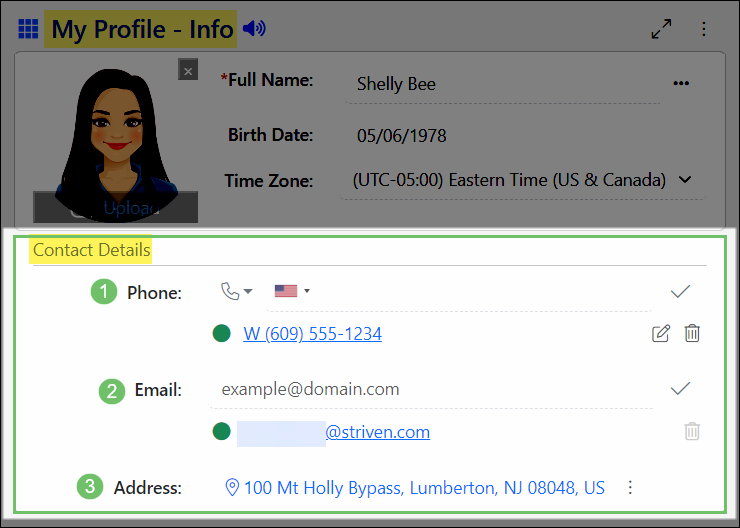This screenshot has height=528, width=740.
Task: Open the widget's vertical three-dot options menu
Action: pyautogui.click(x=704, y=29)
